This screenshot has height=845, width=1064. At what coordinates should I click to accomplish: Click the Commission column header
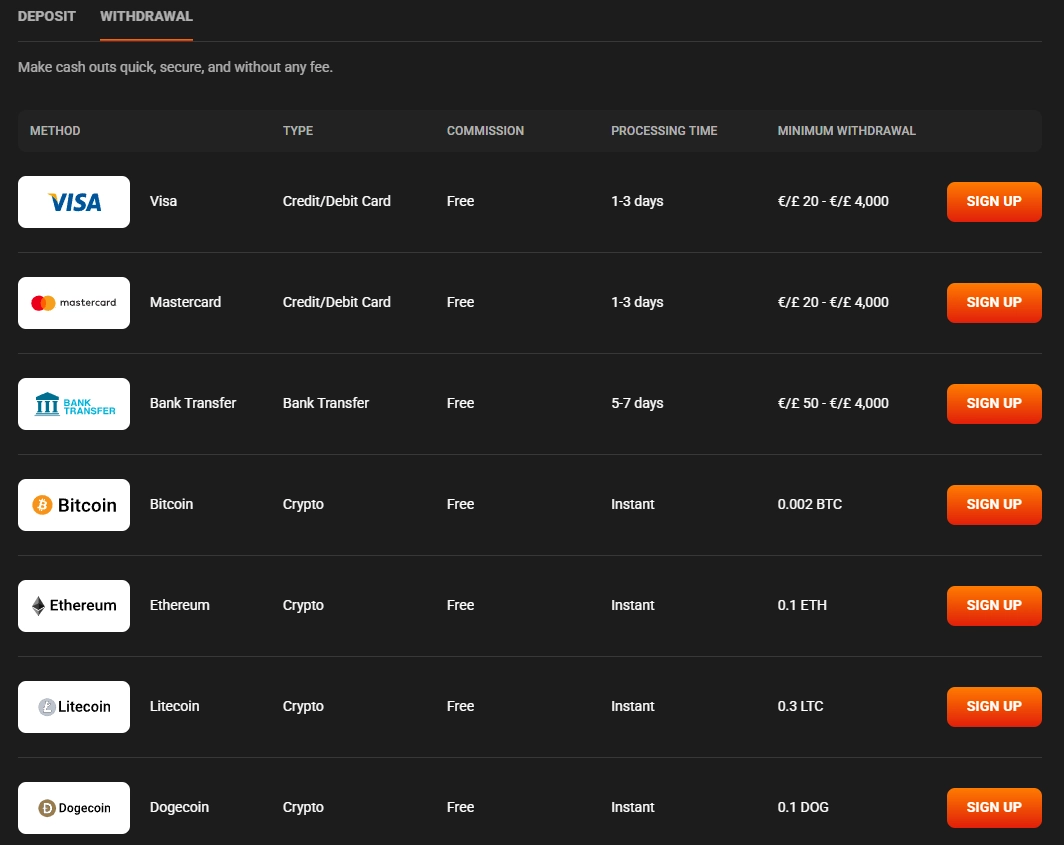(485, 131)
